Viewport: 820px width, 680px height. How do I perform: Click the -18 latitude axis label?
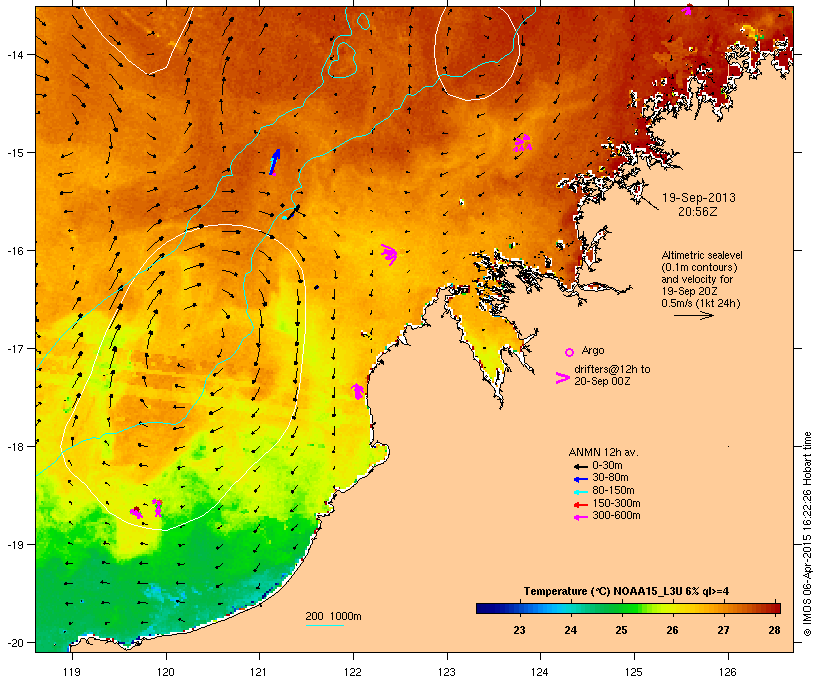pos(14,447)
